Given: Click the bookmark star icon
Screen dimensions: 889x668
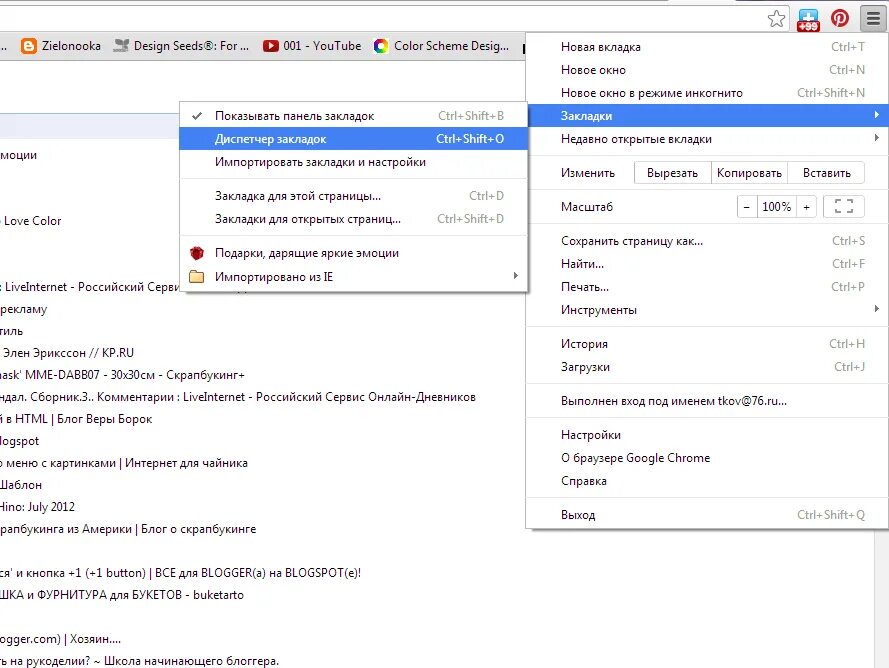Looking at the screenshot, I should (x=776, y=19).
